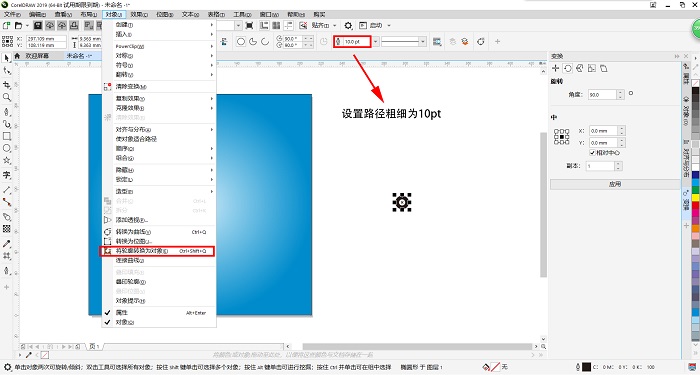Toggle the 相对中心 checkbox
This screenshot has width=700, height=375.
592,153
